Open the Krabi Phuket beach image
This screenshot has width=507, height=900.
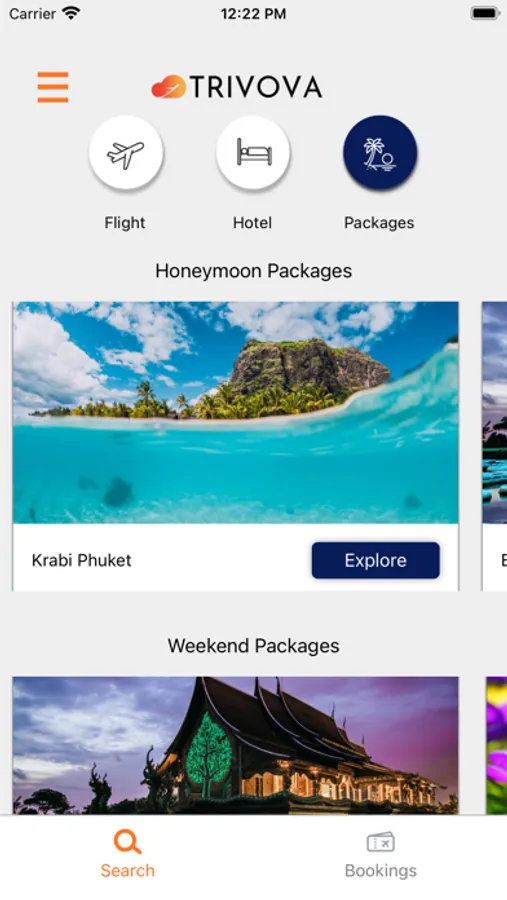pos(235,413)
